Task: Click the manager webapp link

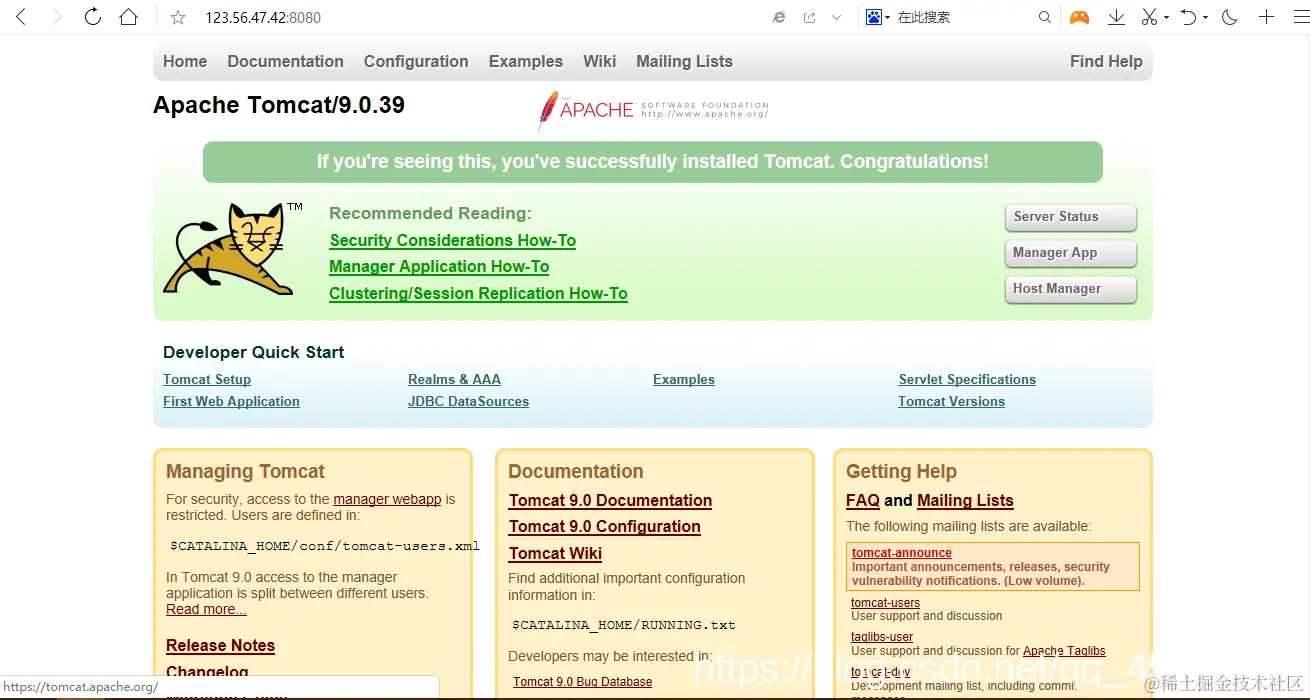Action: click(387, 499)
